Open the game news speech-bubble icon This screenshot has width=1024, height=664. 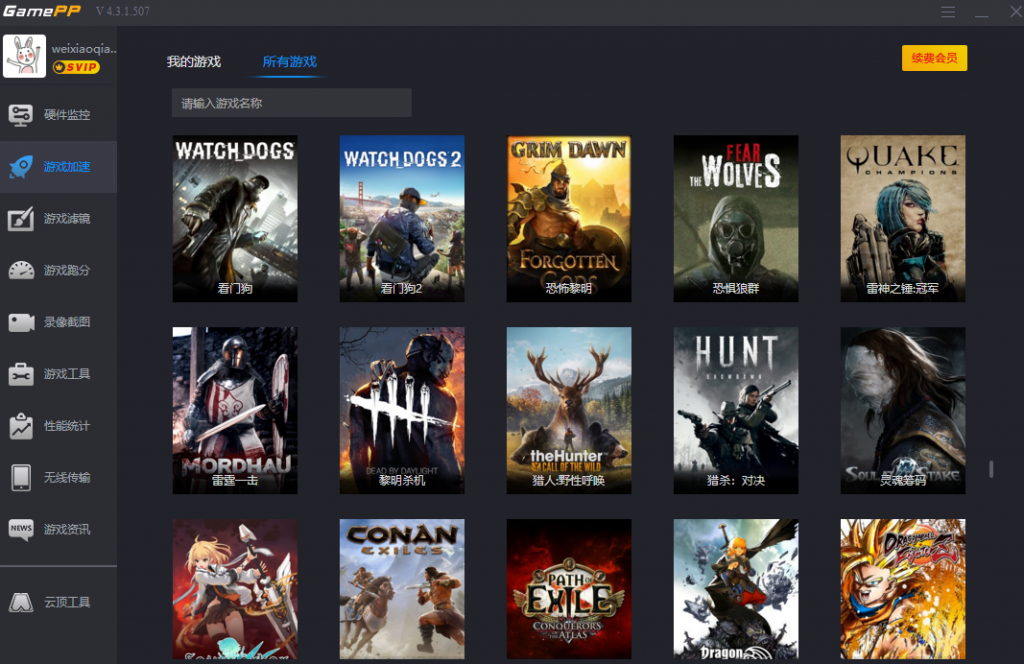[21, 530]
